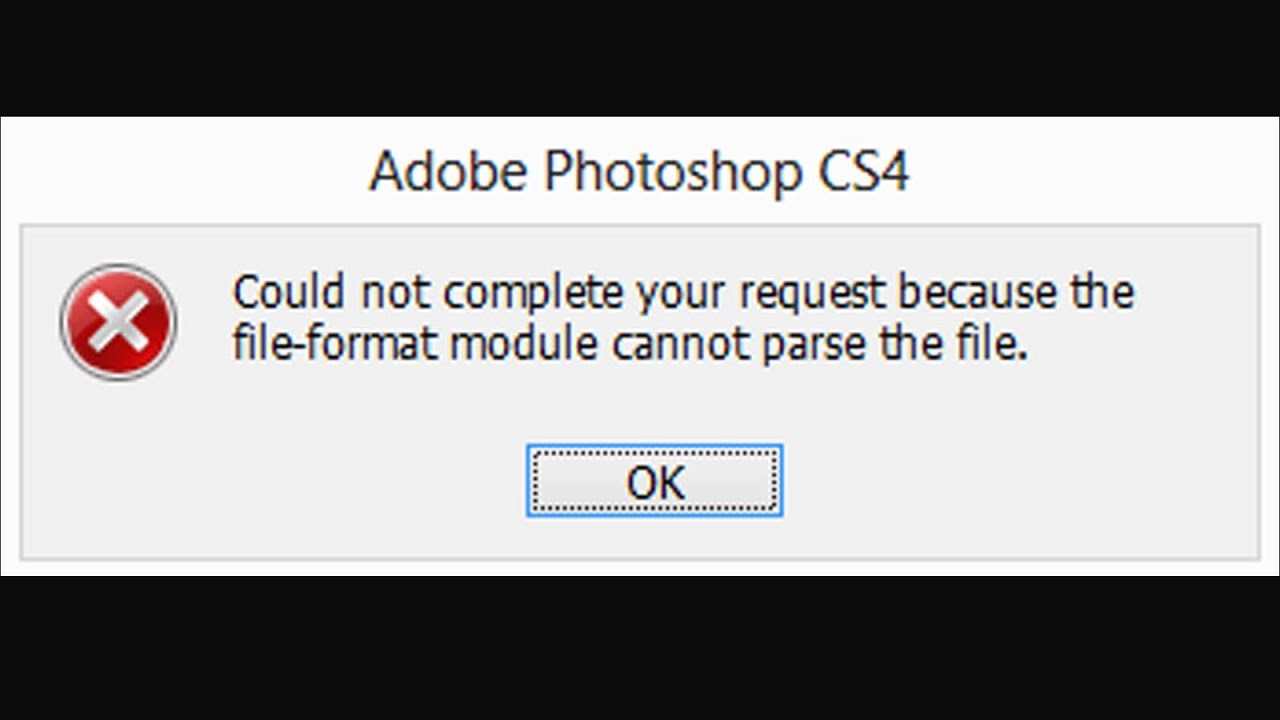Click "file-format" in the error text
The width and height of the screenshot is (1280, 720).
pyautogui.click(x=335, y=345)
